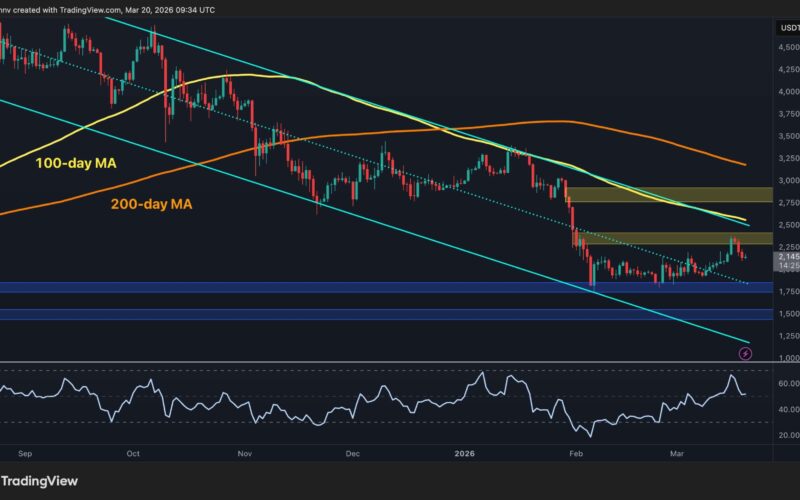
Task: Click the 20.00 RSI axis label
Action: pyautogui.click(x=787, y=435)
